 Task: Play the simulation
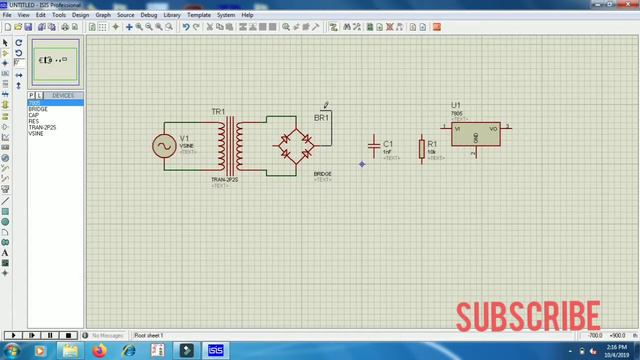(x=13, y=335)
